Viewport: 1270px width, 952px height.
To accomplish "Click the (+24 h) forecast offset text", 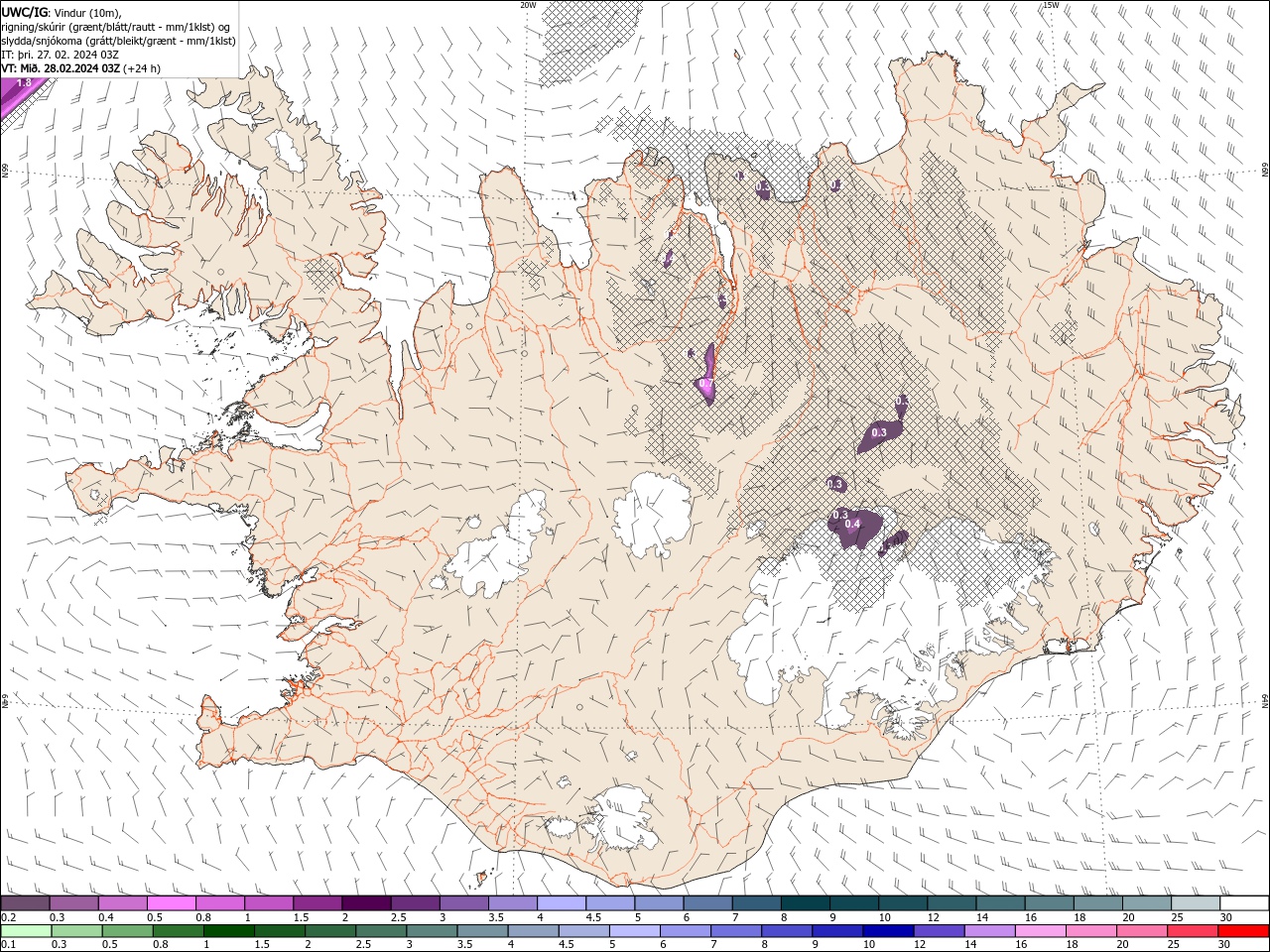I will tap(142, 68).
